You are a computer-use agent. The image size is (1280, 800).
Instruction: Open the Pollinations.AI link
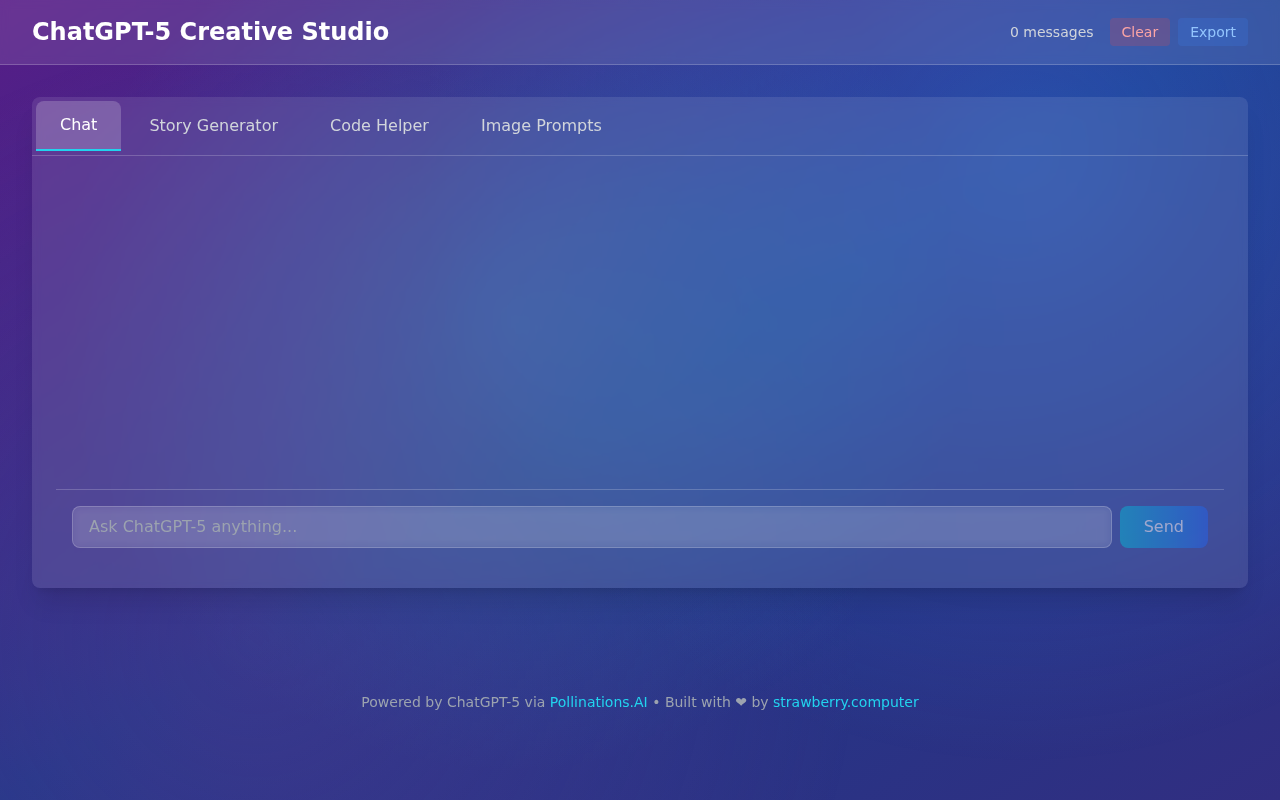(x=598, y=702)
